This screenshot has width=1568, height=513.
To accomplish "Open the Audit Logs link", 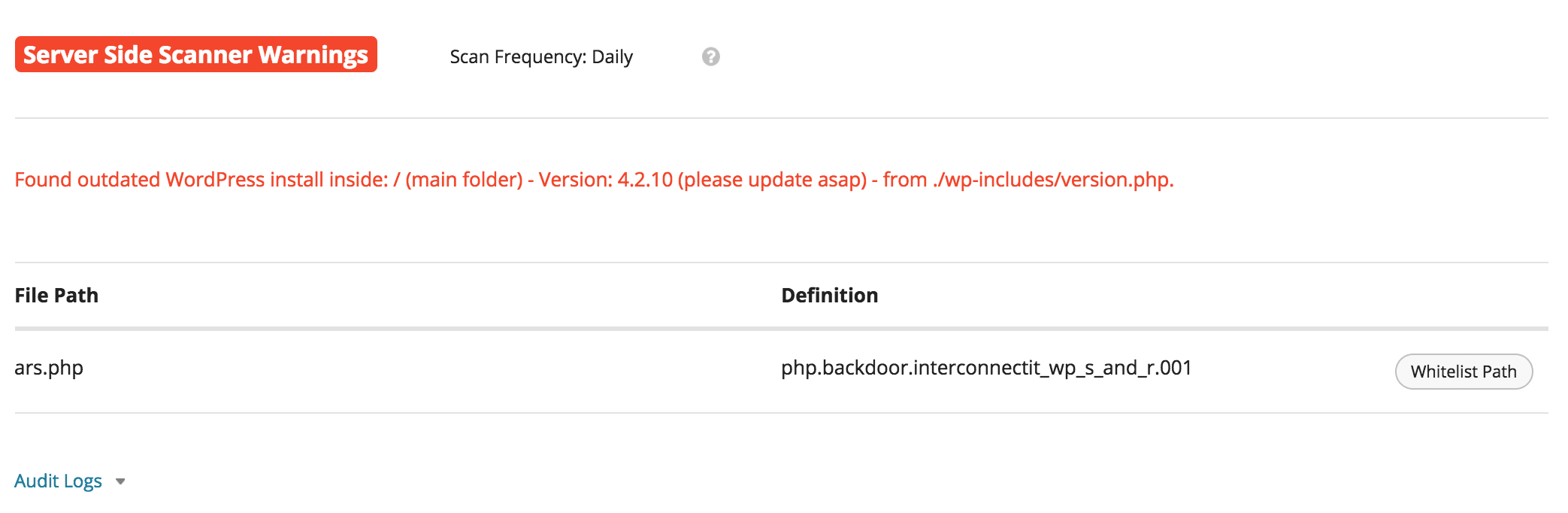I will point(58,481).
